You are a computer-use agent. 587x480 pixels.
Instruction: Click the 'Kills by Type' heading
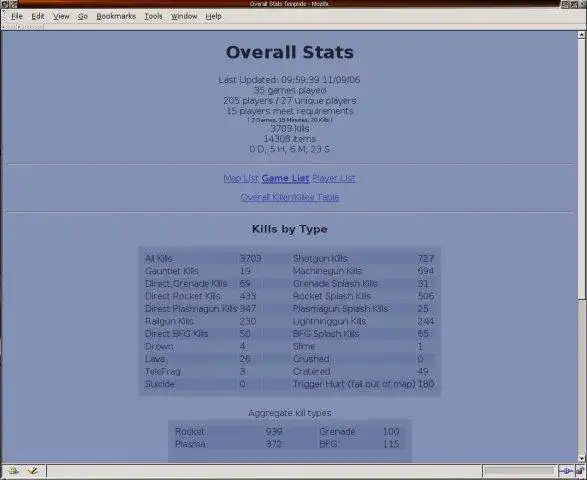290,229
